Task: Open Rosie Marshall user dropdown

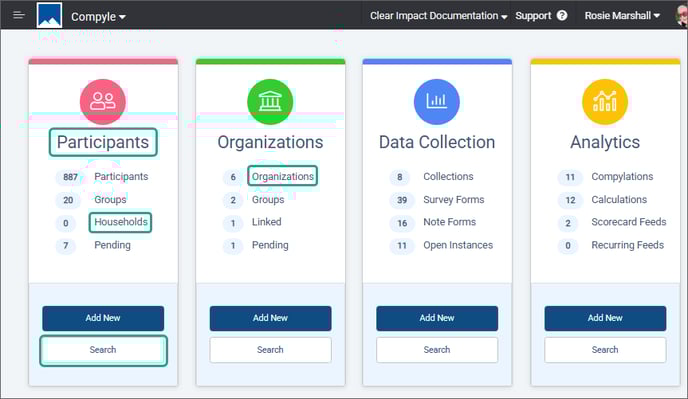Action: point(622,16)
